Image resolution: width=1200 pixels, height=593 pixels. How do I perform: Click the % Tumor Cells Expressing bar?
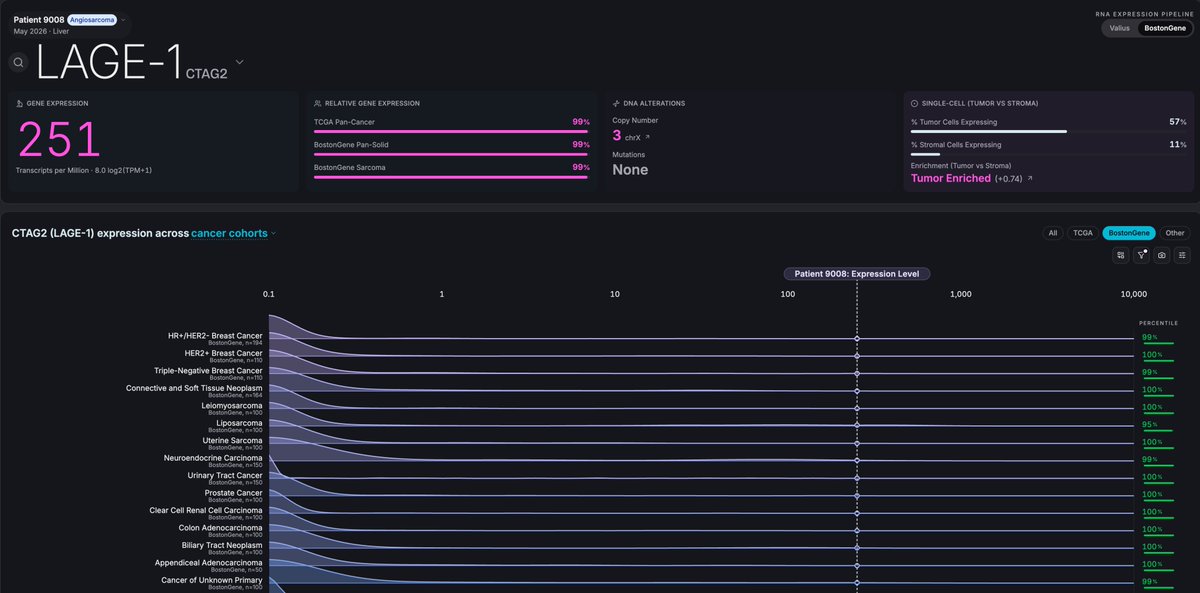pyautogui.click(x=1049, y=131)
